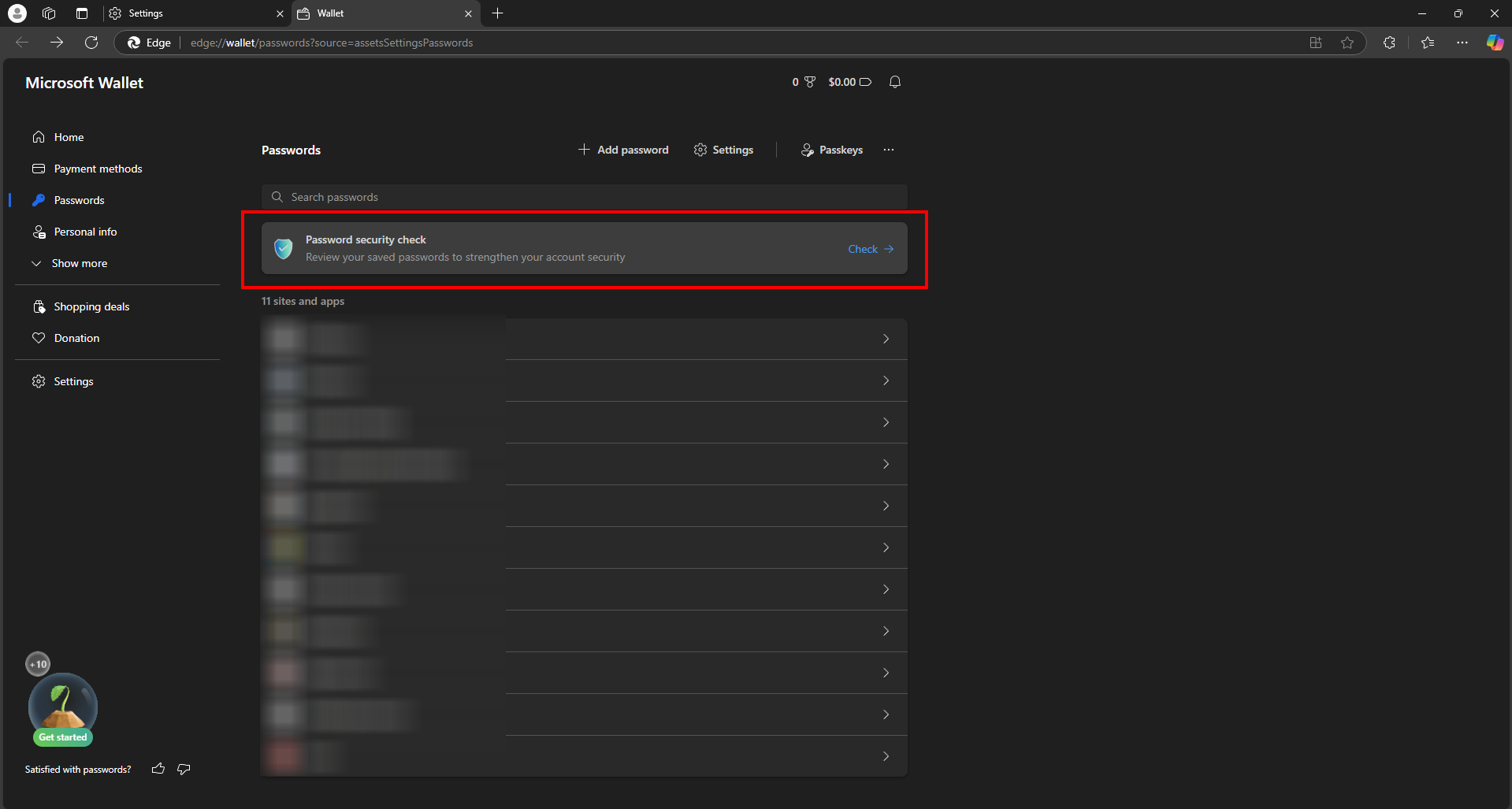Expand the sixth saved password entry chevron

point(886,547)
